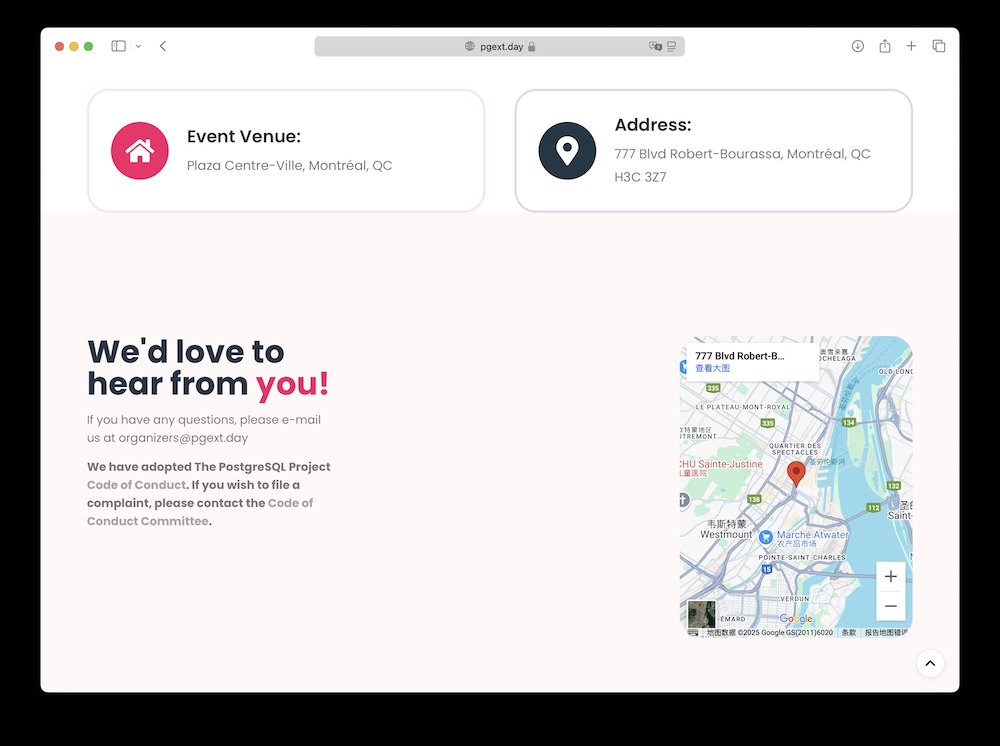Open a new tab with the plus icon
This screenshot has width=1000, height=746.
(x=911, y=46)
